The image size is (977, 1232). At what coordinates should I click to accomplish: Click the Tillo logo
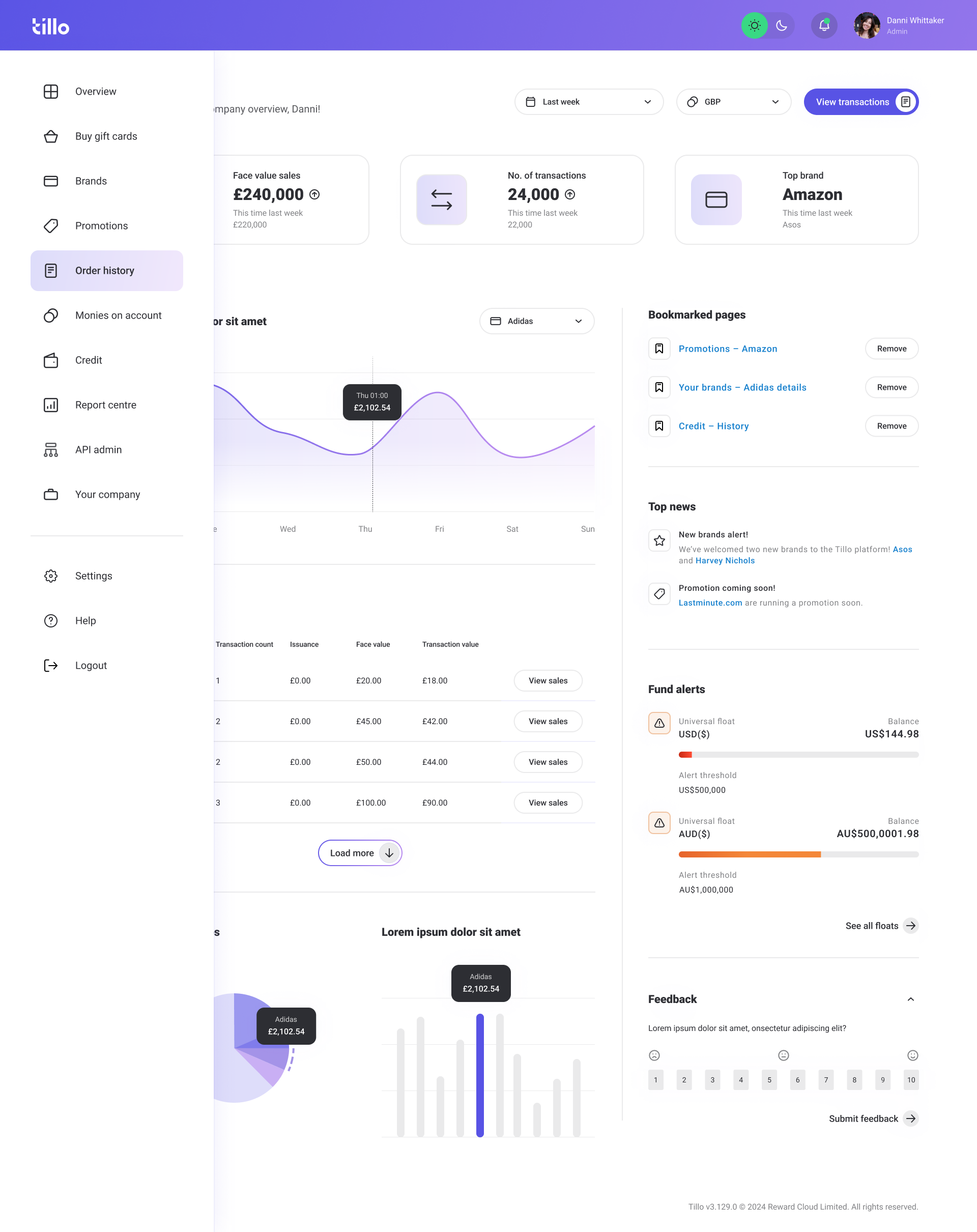click(51, 26)
